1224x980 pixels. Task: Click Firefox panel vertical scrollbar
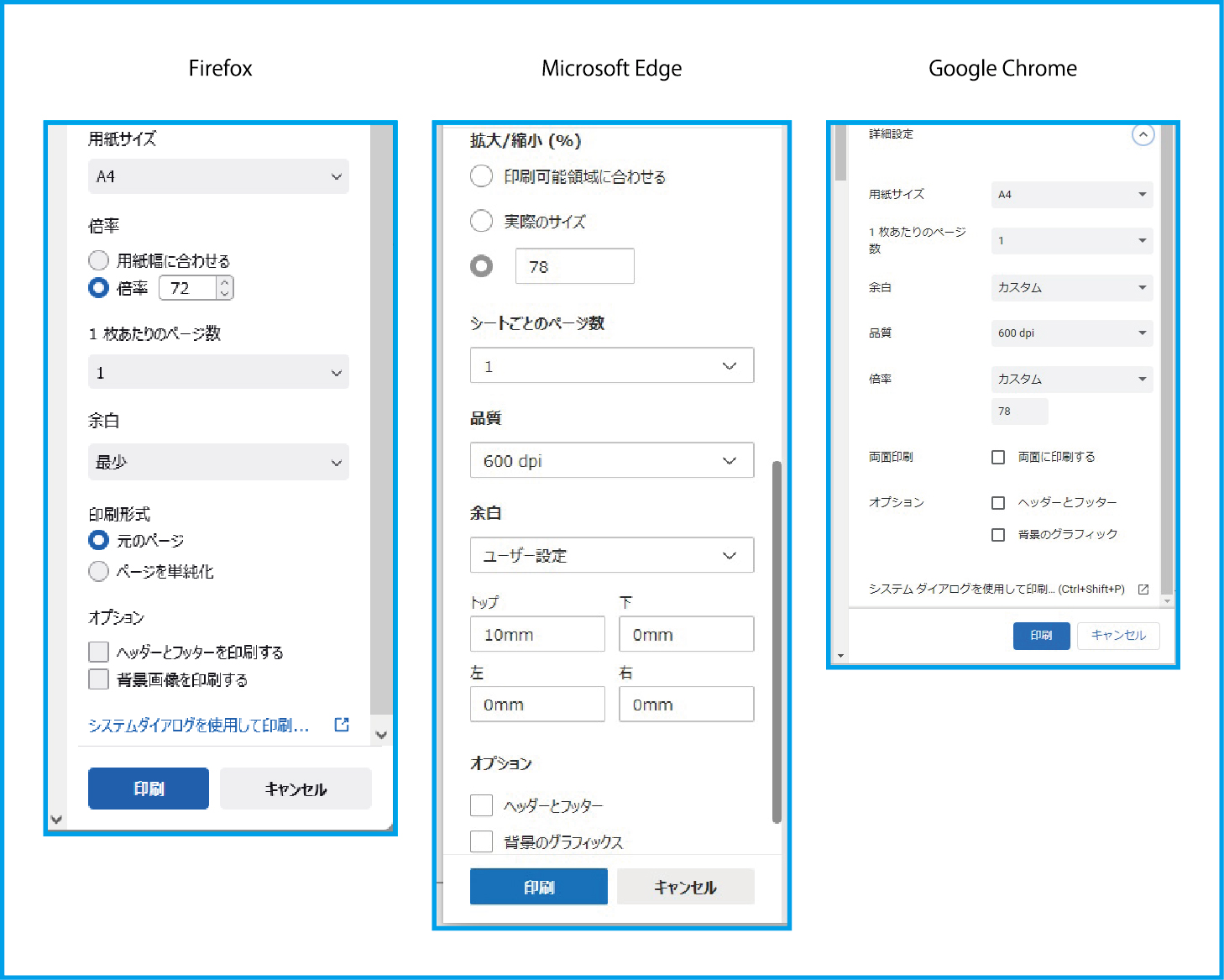pyautogui.click(x=381, y=420)
